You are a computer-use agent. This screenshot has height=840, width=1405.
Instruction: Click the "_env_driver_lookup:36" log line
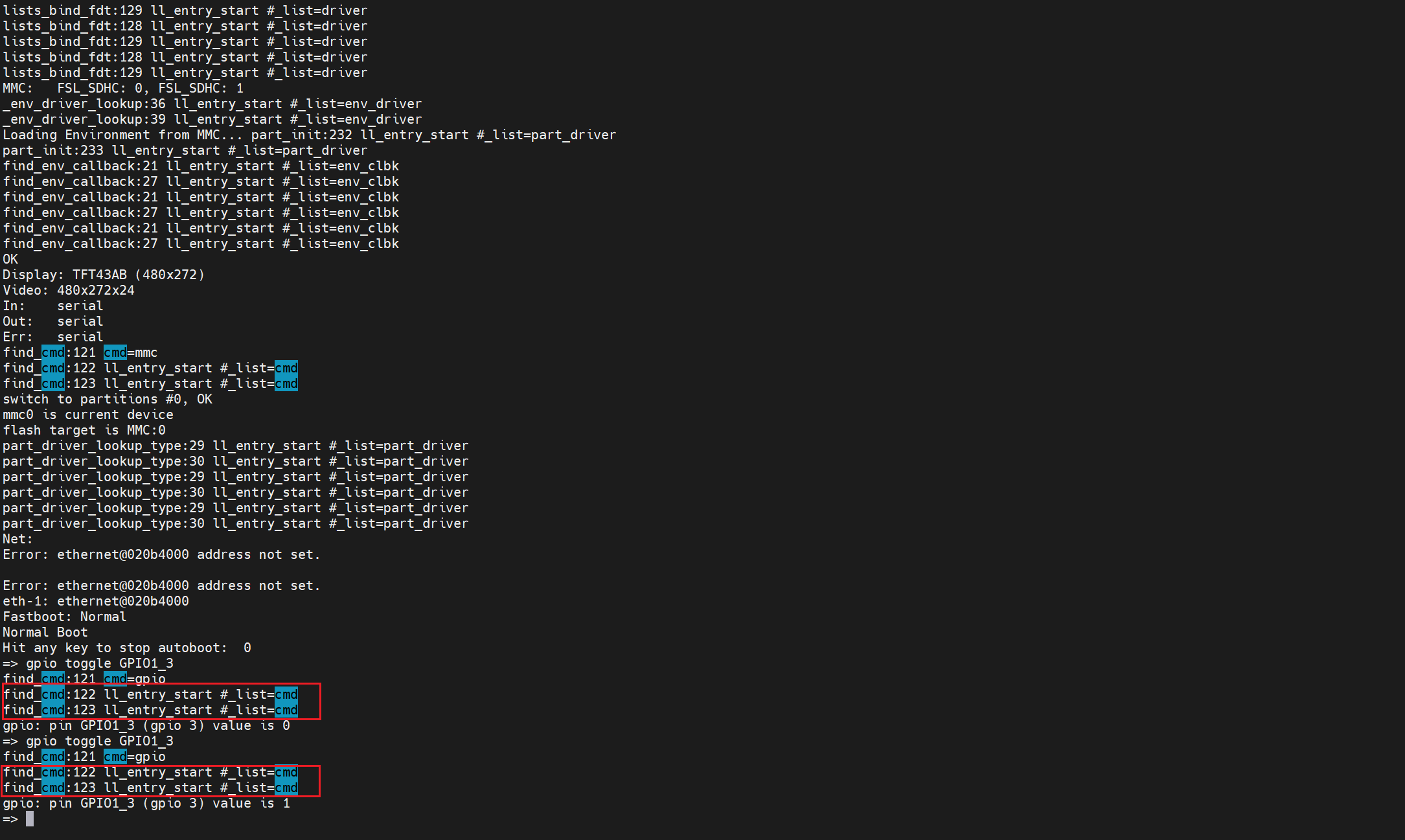(212, 104)
